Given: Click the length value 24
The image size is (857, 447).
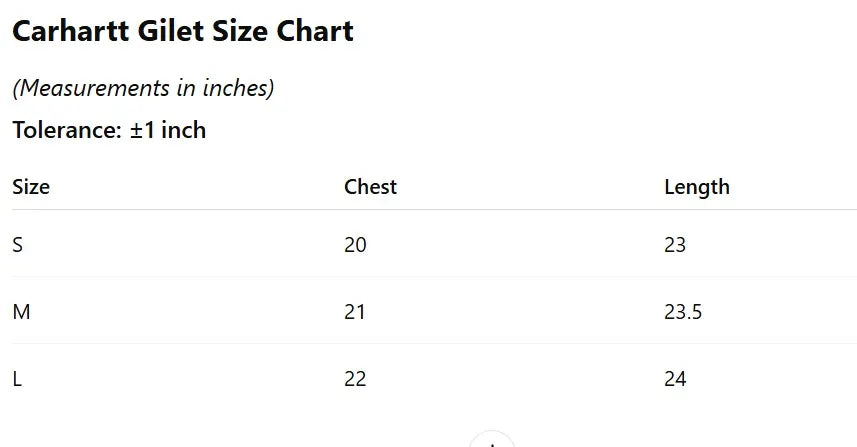Looking at the screenshot, I should 675,379.
